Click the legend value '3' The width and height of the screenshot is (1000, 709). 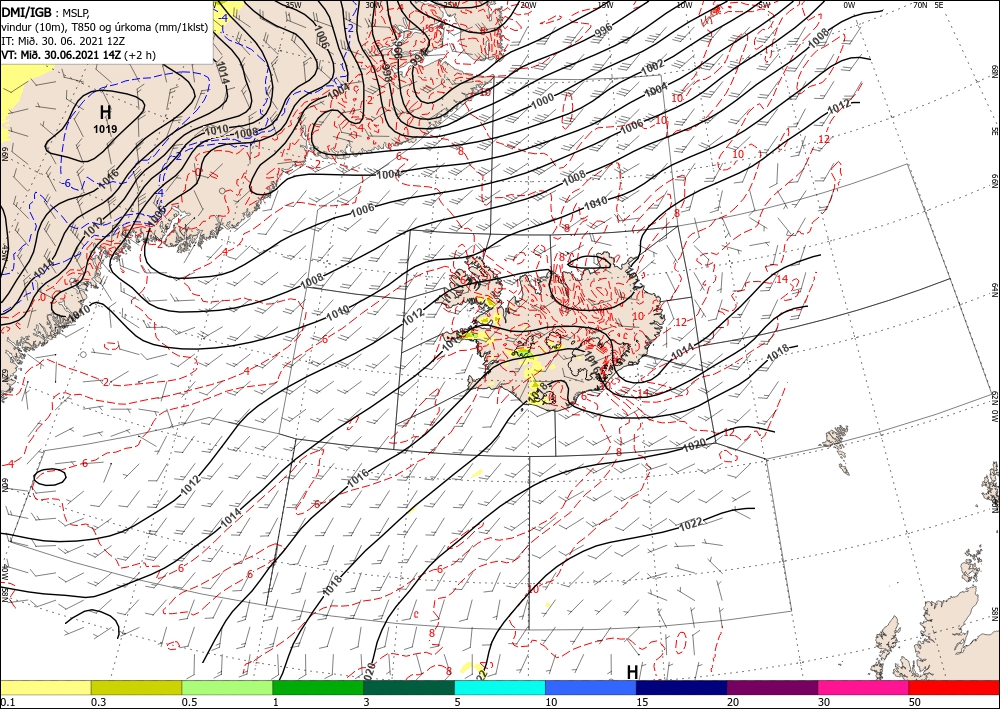367,702
